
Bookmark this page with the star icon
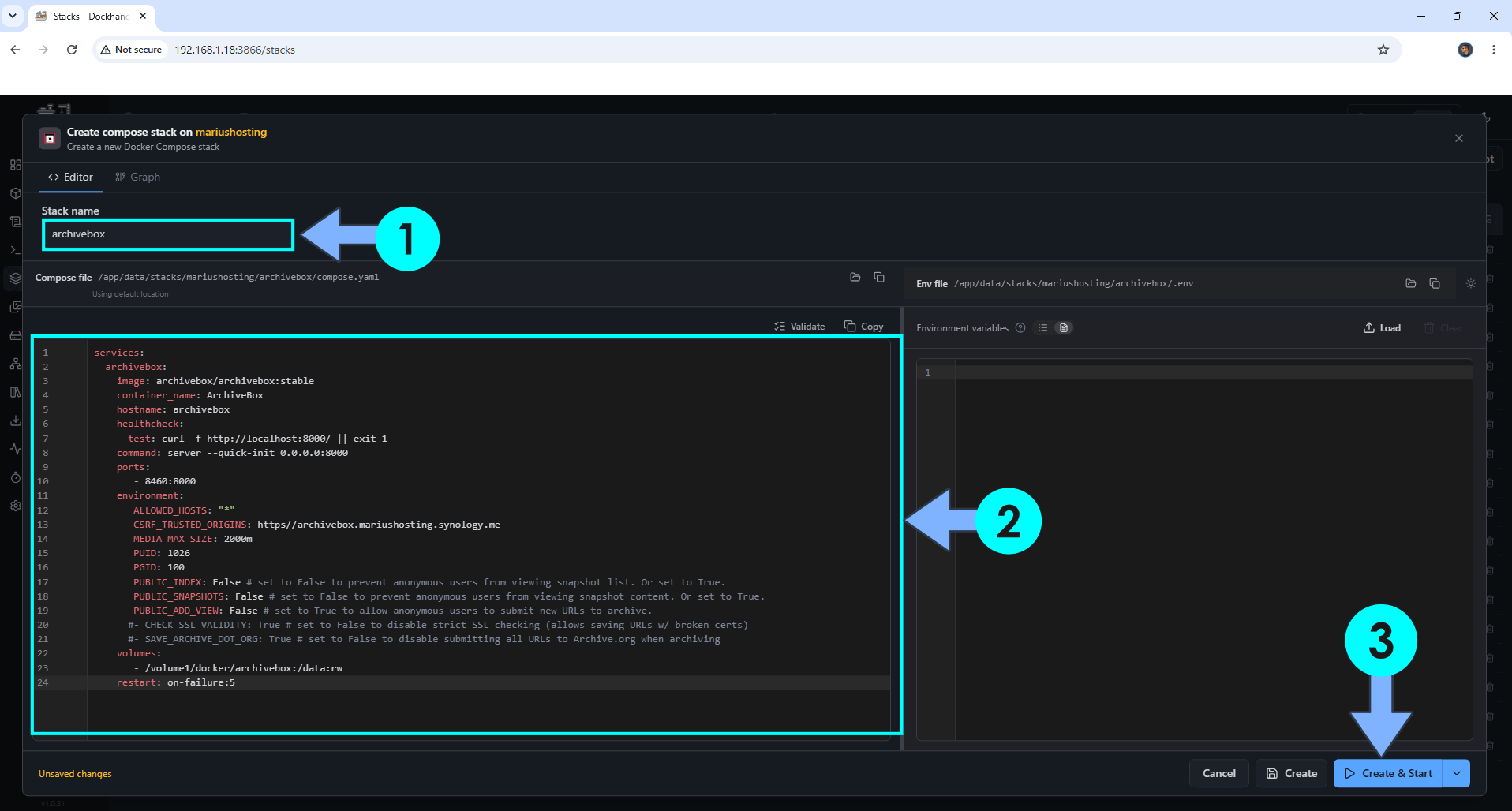click(x=1383, y=50)
